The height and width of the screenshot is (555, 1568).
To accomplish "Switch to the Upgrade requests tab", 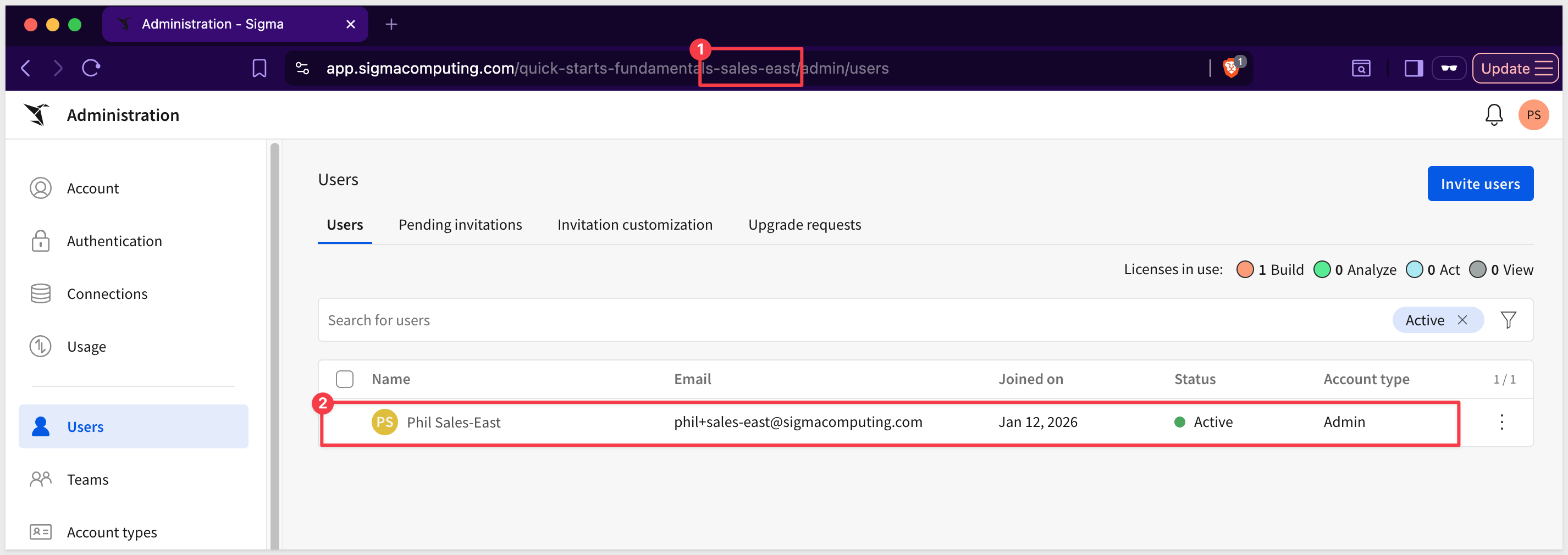I will 804,225.
